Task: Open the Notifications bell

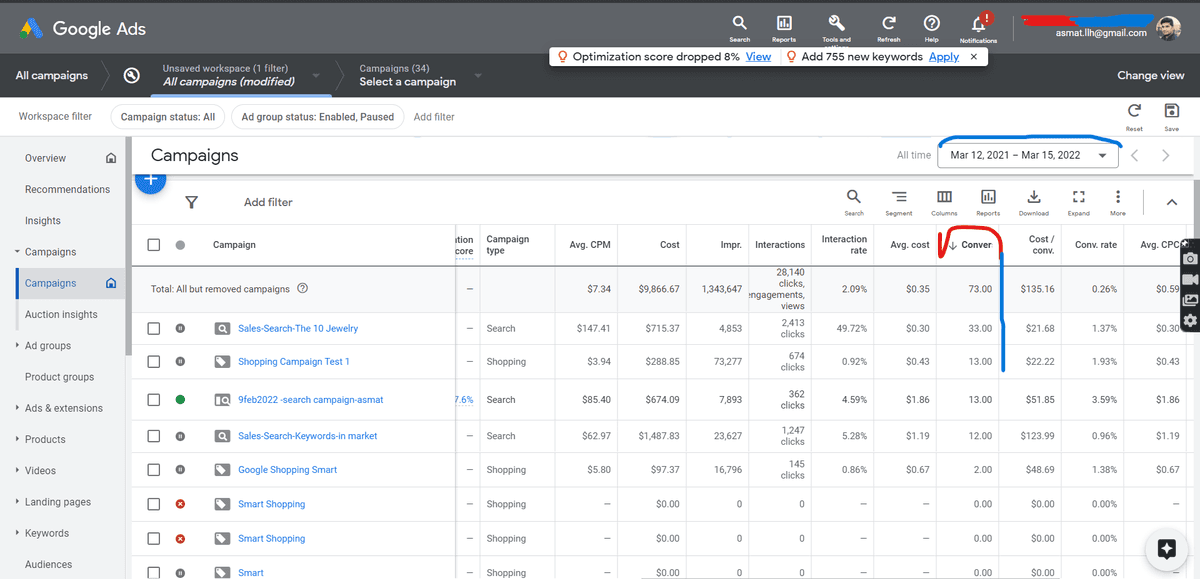Action: pos(979,23)
